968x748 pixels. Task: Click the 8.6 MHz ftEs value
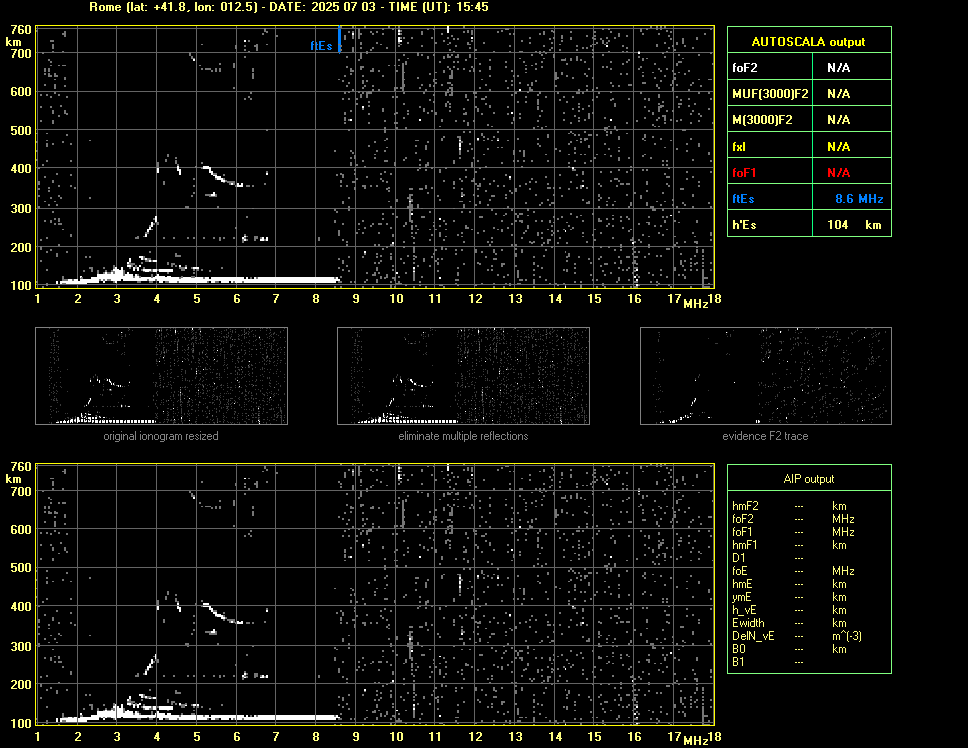(859, 199)
